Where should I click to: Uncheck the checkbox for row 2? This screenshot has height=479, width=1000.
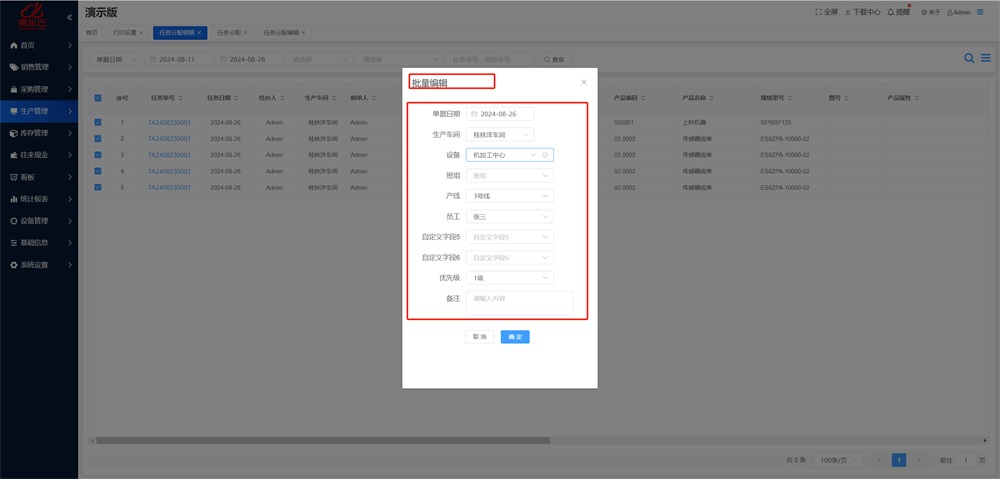tap(98, 138)
